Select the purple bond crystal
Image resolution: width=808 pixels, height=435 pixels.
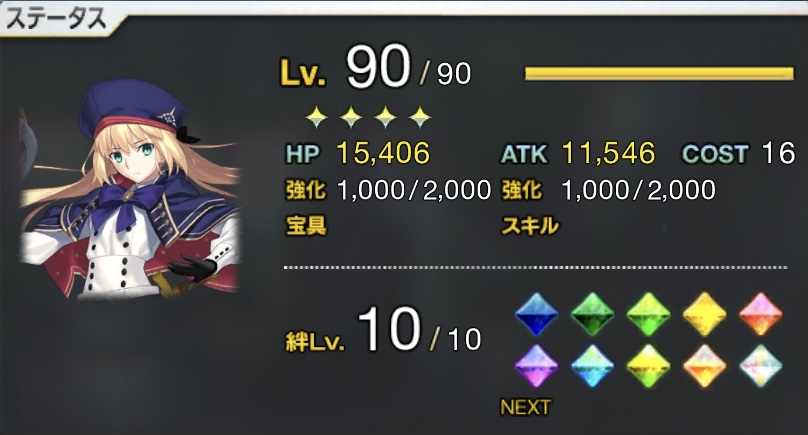(536, 366)
